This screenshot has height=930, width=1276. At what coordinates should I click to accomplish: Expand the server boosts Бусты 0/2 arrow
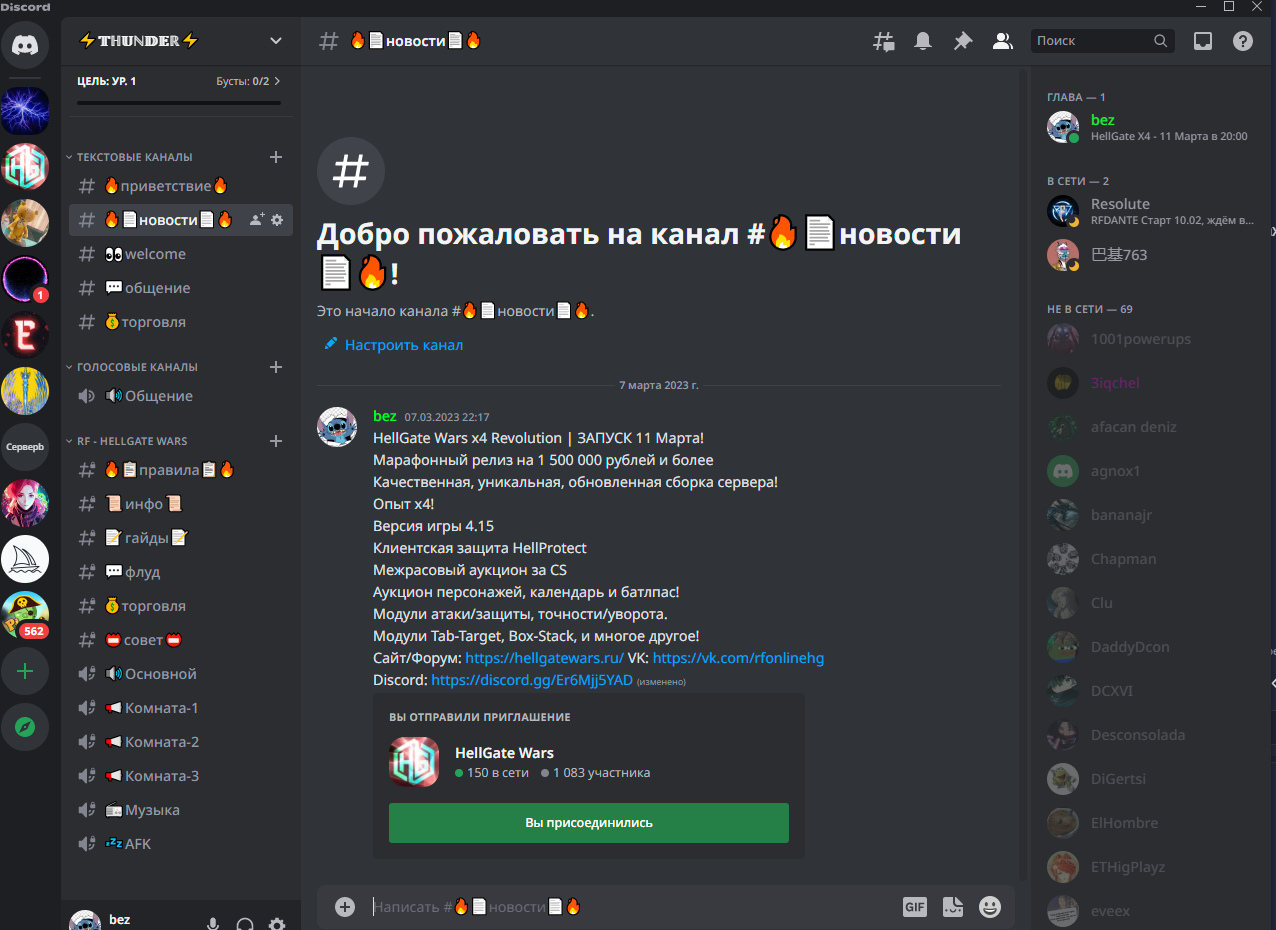[x=277, y=81]
